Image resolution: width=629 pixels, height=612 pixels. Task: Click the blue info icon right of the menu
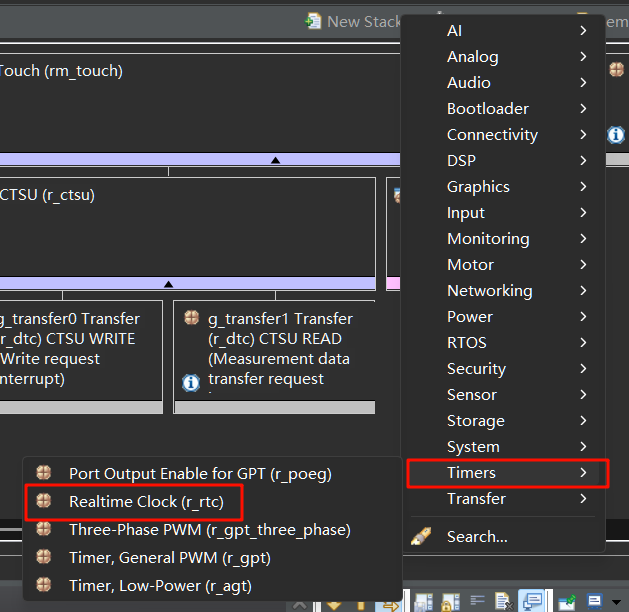pyautogui.click(x=616, y=135)
